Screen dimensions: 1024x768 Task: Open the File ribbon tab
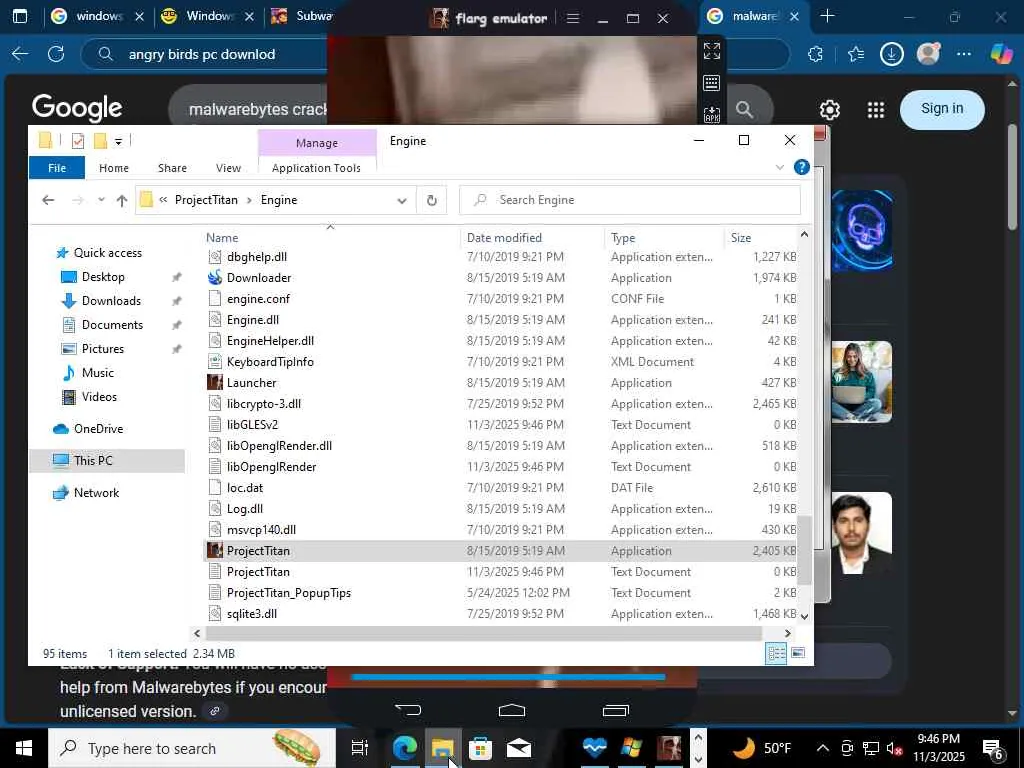pos(57,168)
